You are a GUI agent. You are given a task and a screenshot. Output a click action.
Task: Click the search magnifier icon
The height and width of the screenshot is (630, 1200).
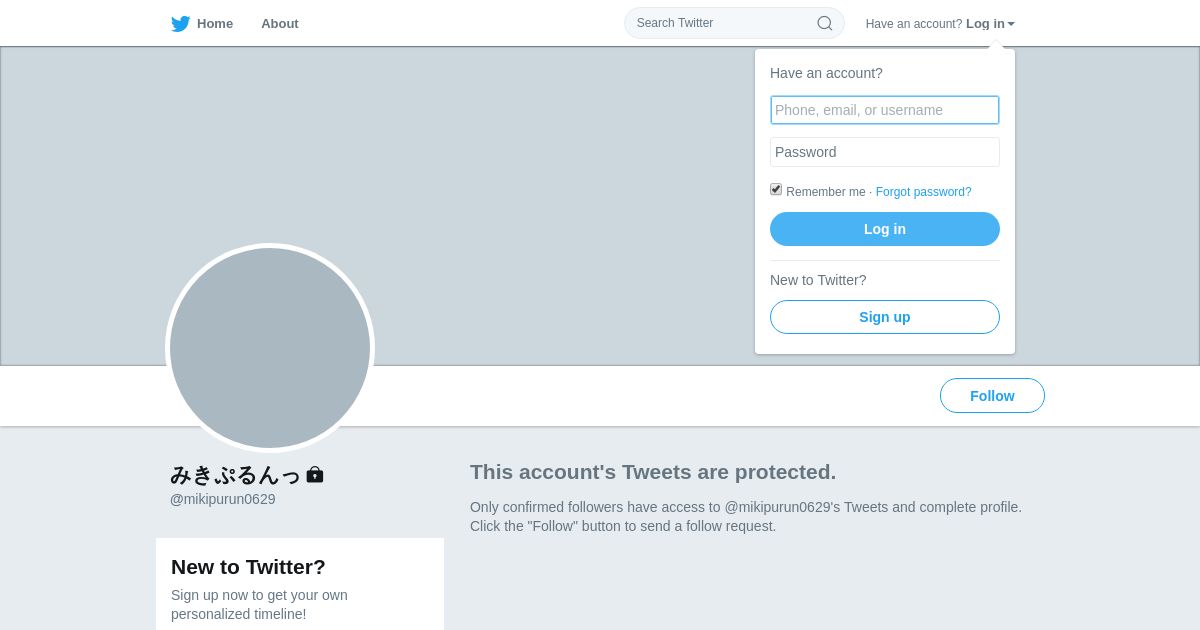825,23
